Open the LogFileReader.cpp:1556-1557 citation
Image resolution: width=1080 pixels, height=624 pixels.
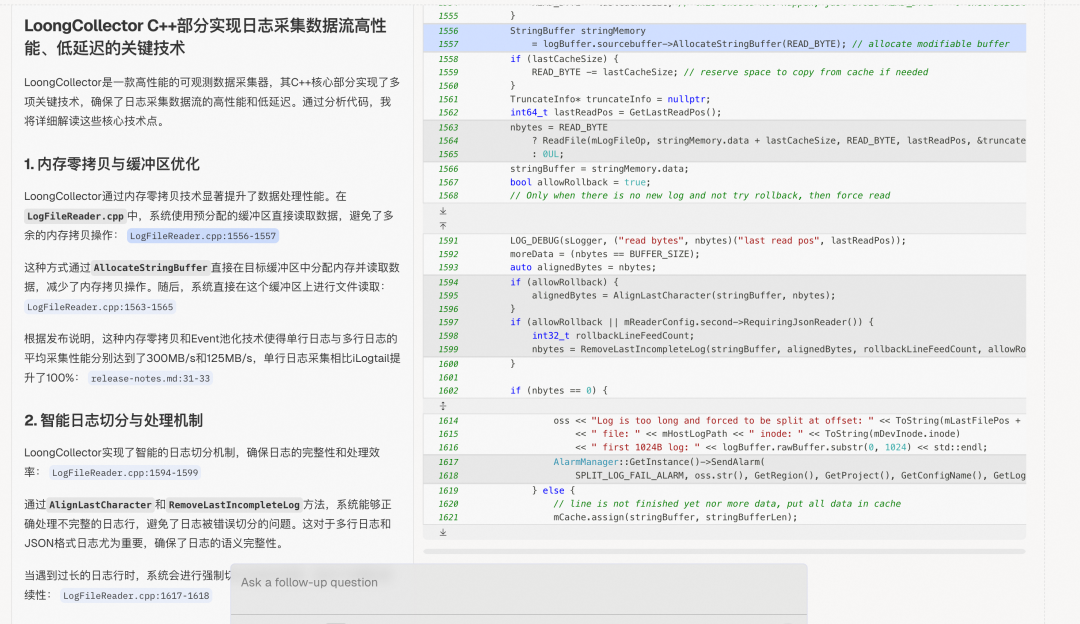202,235
